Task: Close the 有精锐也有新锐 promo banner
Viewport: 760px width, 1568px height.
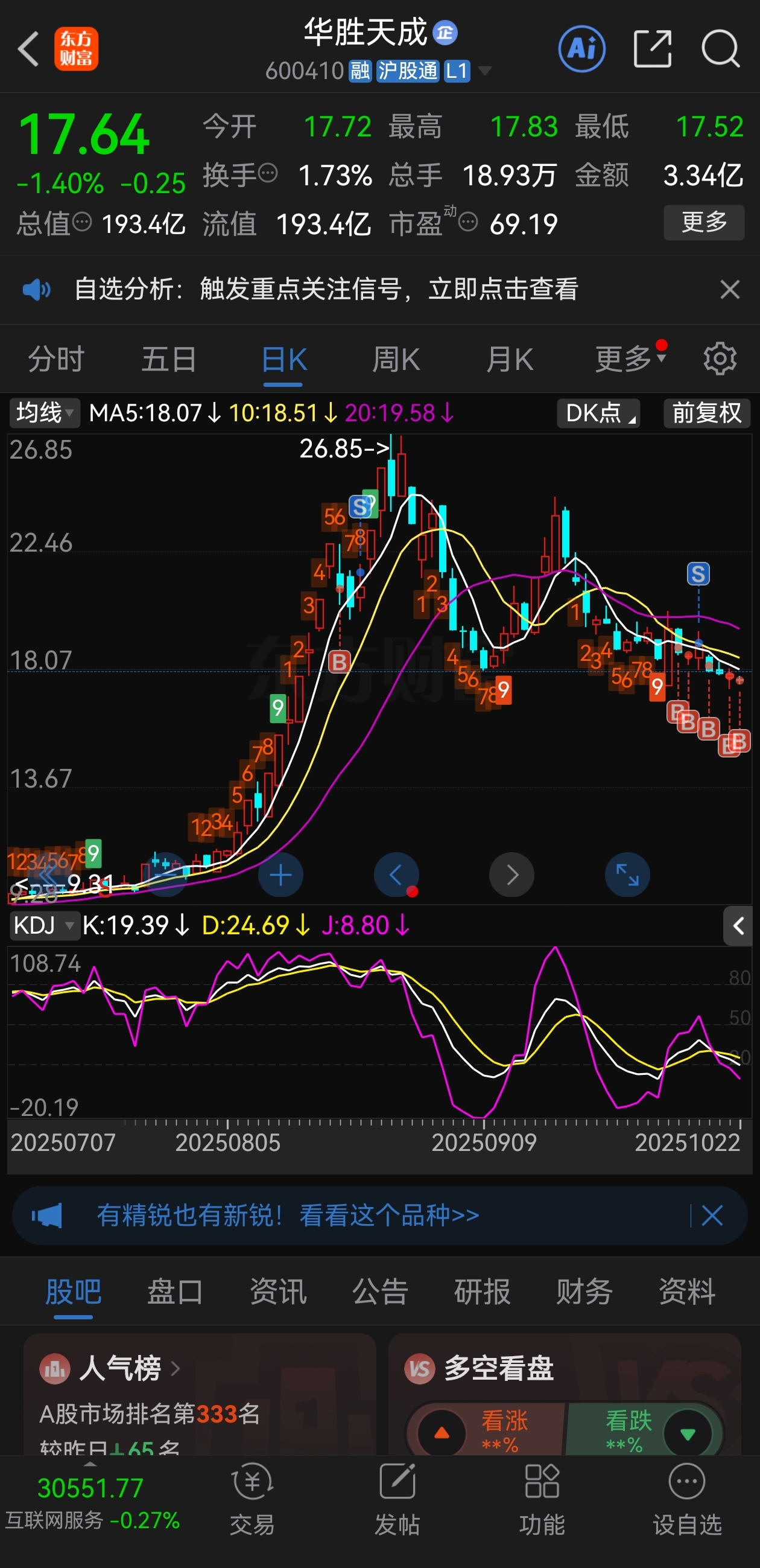Action: pos(712,1216)
